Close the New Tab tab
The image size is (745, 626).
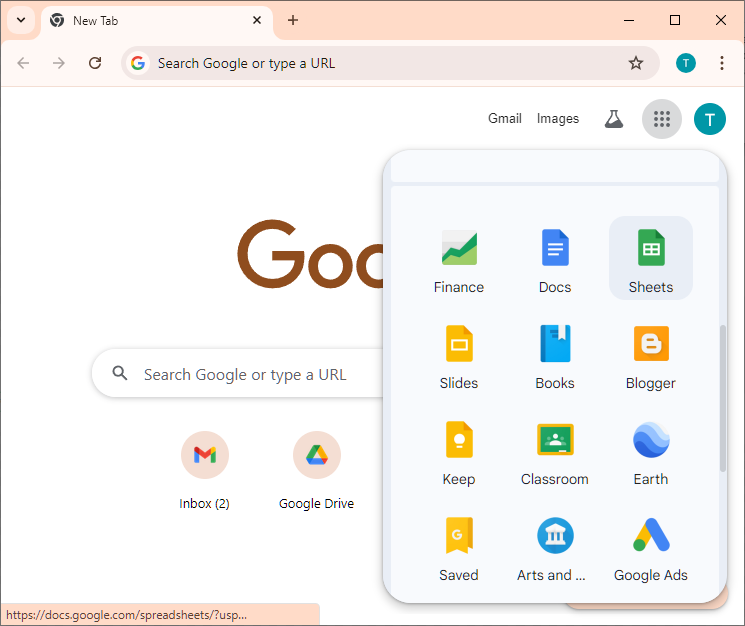point(257,20)
